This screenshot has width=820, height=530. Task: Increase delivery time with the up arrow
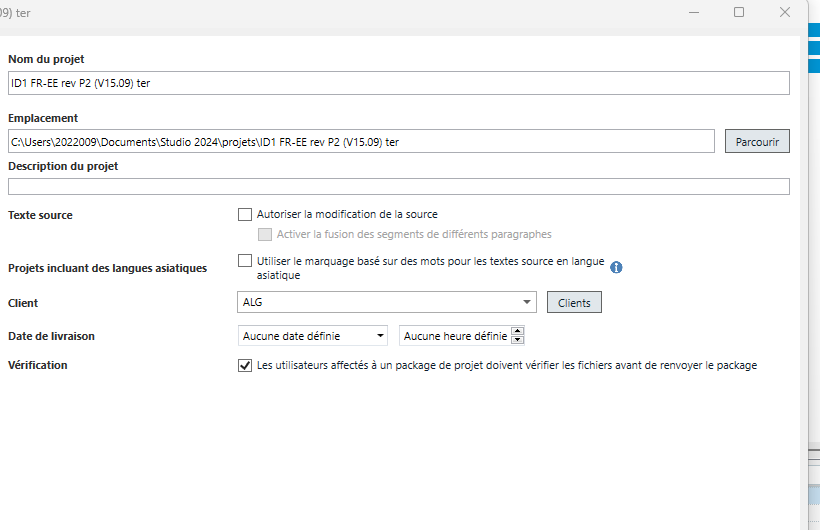pyautogui.click(x=518, y=331)
